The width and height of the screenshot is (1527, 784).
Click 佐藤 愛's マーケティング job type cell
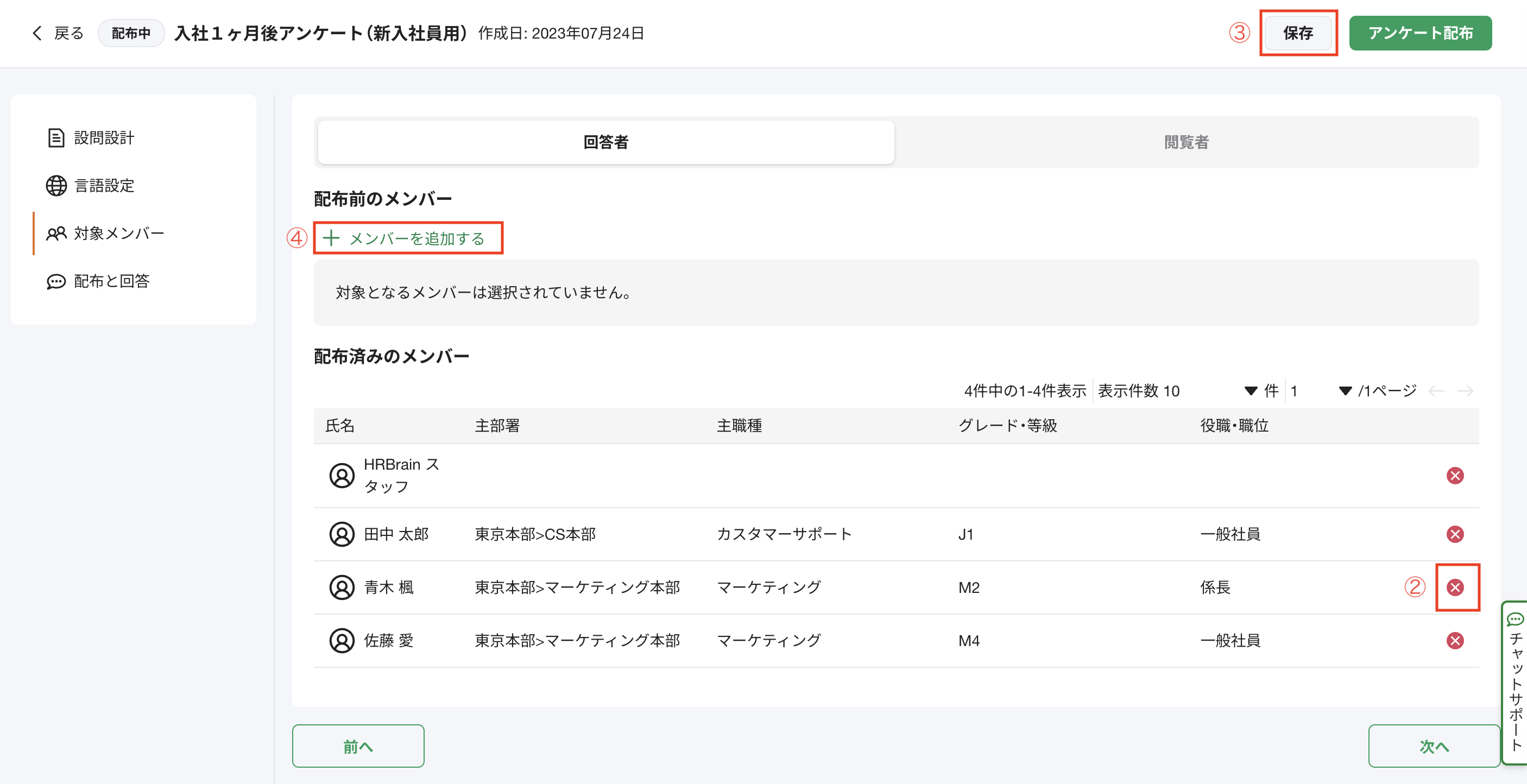[769, 641]
